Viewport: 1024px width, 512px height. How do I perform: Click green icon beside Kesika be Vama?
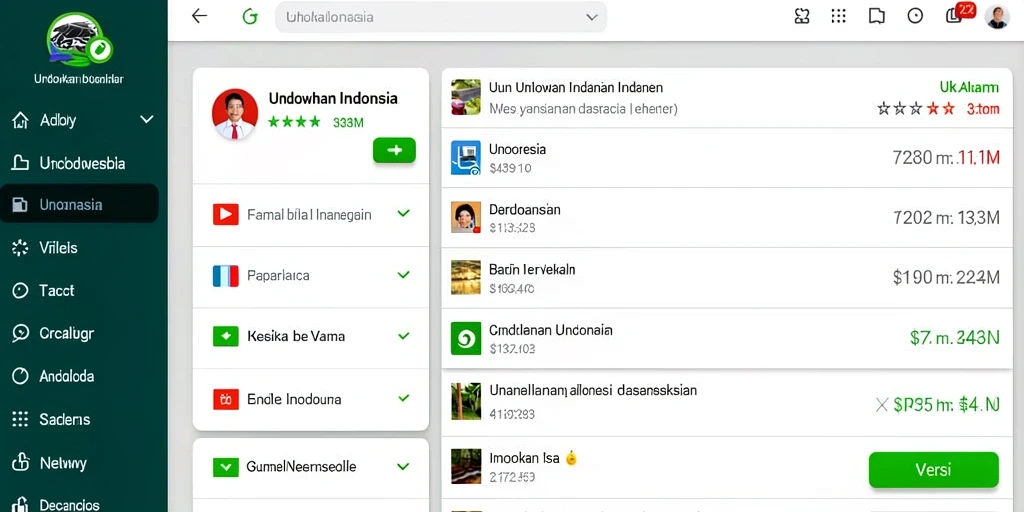tap(225, 336)
